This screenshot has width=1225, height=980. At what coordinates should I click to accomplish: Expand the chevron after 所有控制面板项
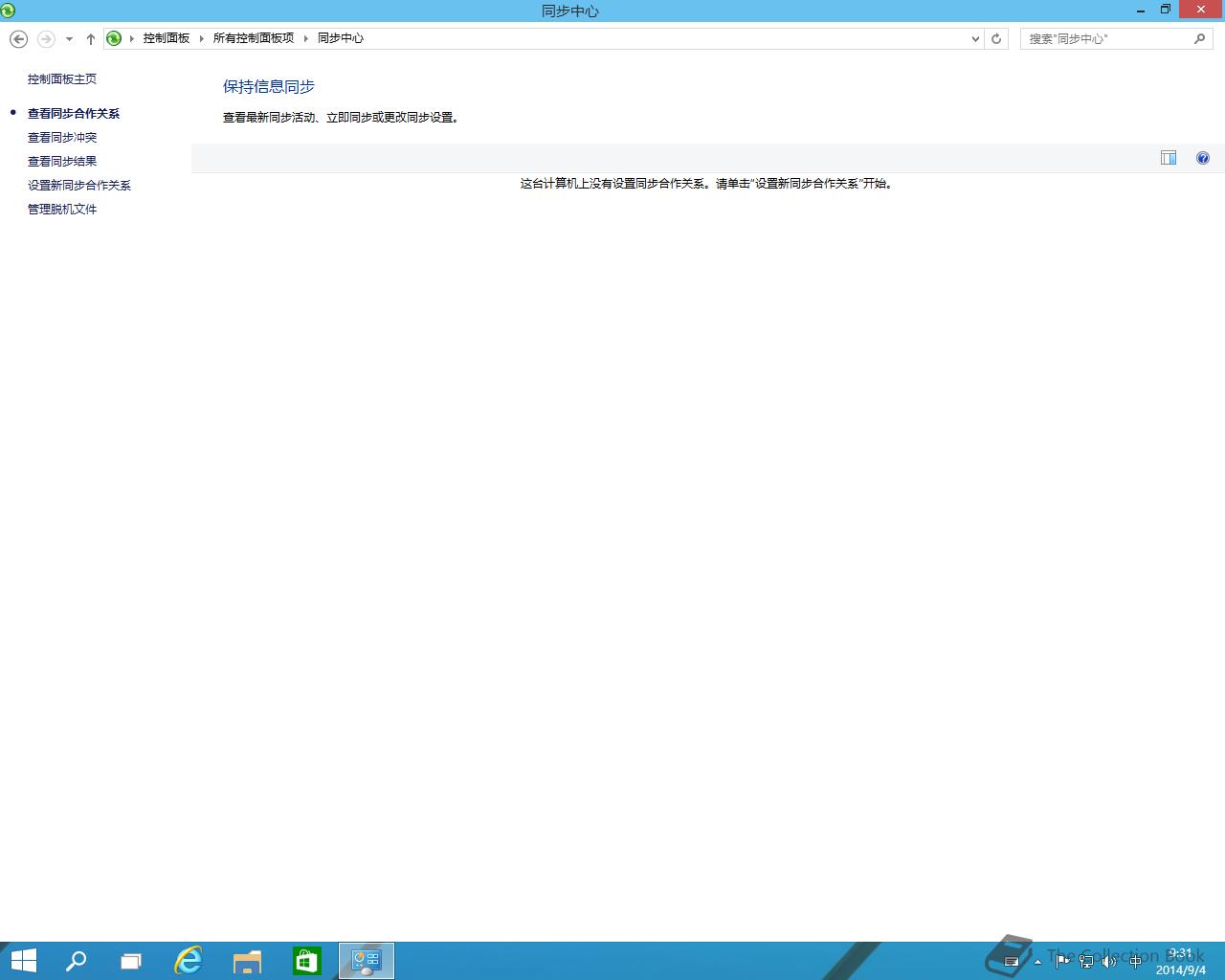point(306,38)
